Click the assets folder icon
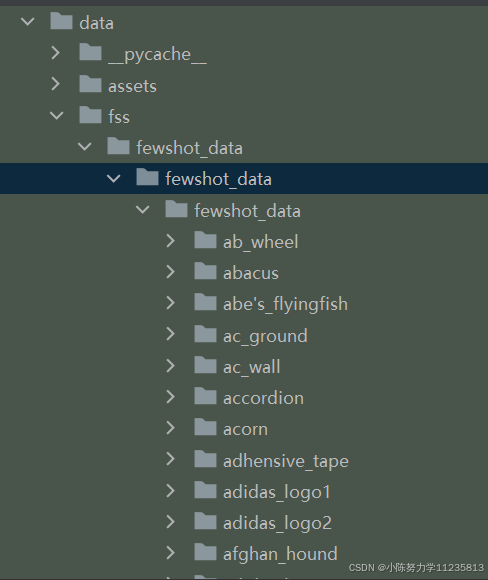Viewport: 488px width, 580px height. click(90, 83)
